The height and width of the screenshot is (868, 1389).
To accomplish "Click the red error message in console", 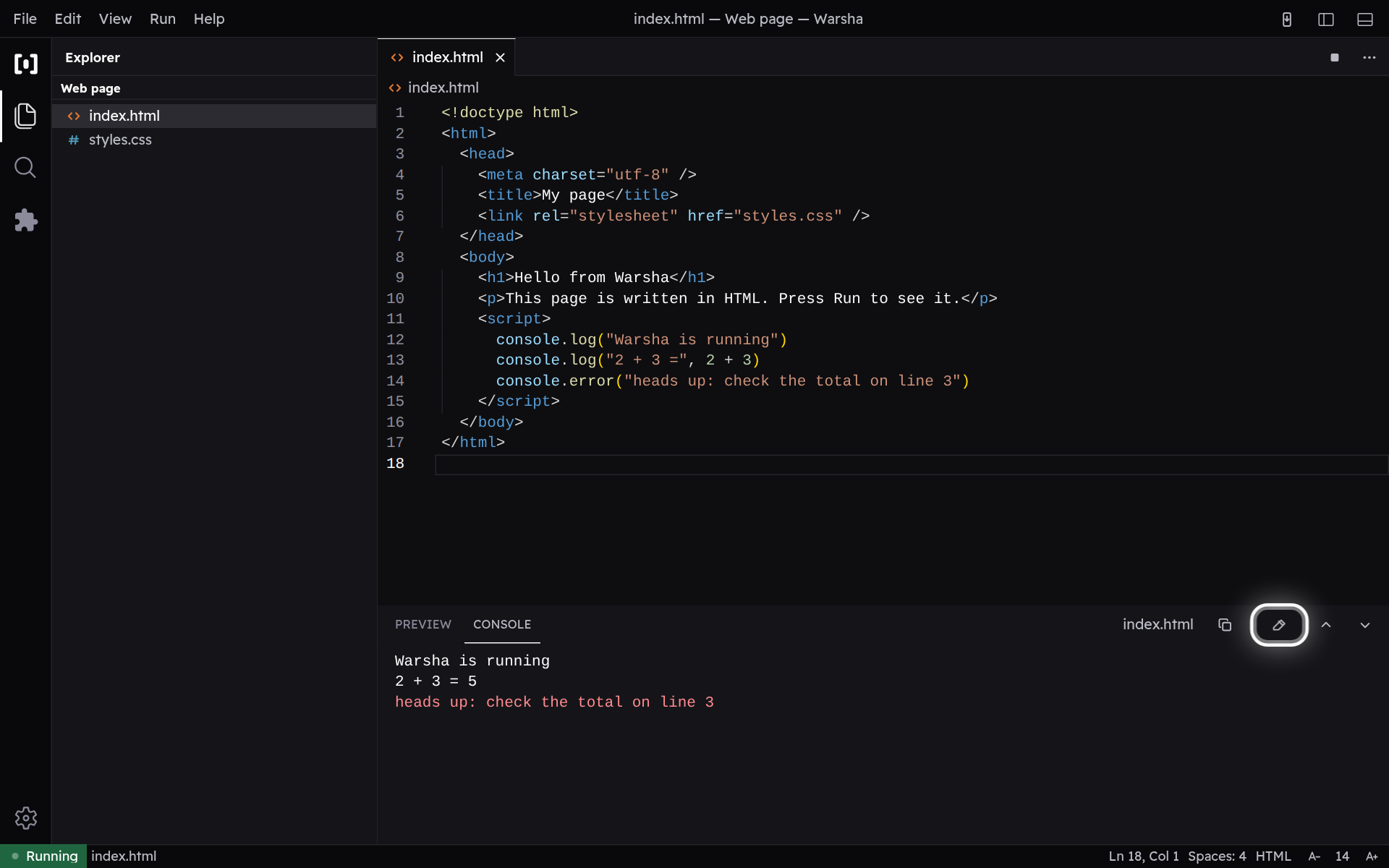I will pyautogui.click(x=554, y=702).
